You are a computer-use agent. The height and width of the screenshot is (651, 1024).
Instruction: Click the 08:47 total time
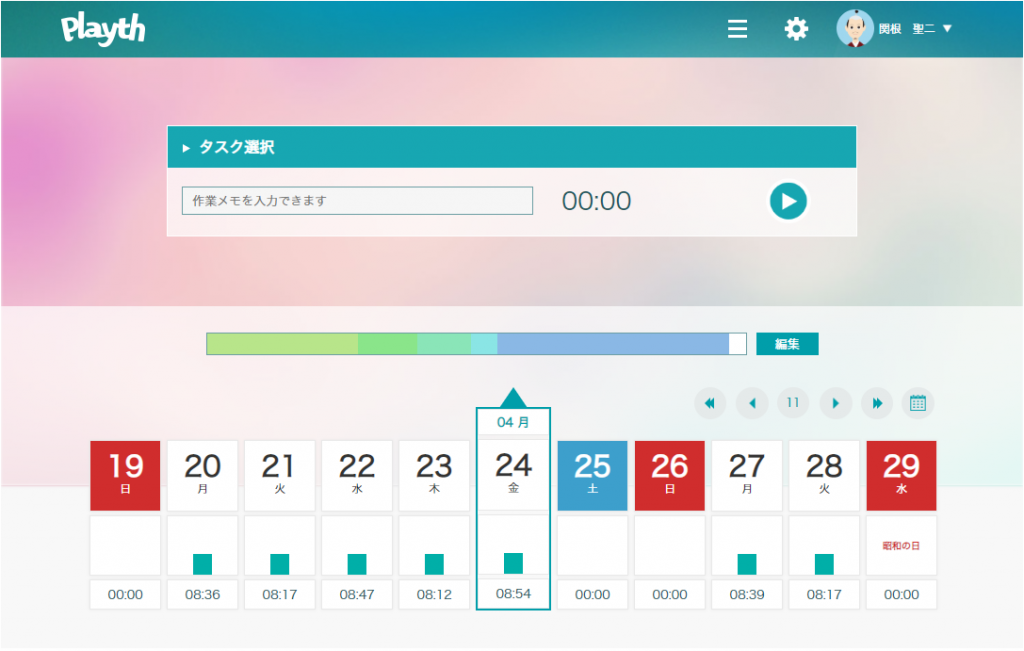357,594
